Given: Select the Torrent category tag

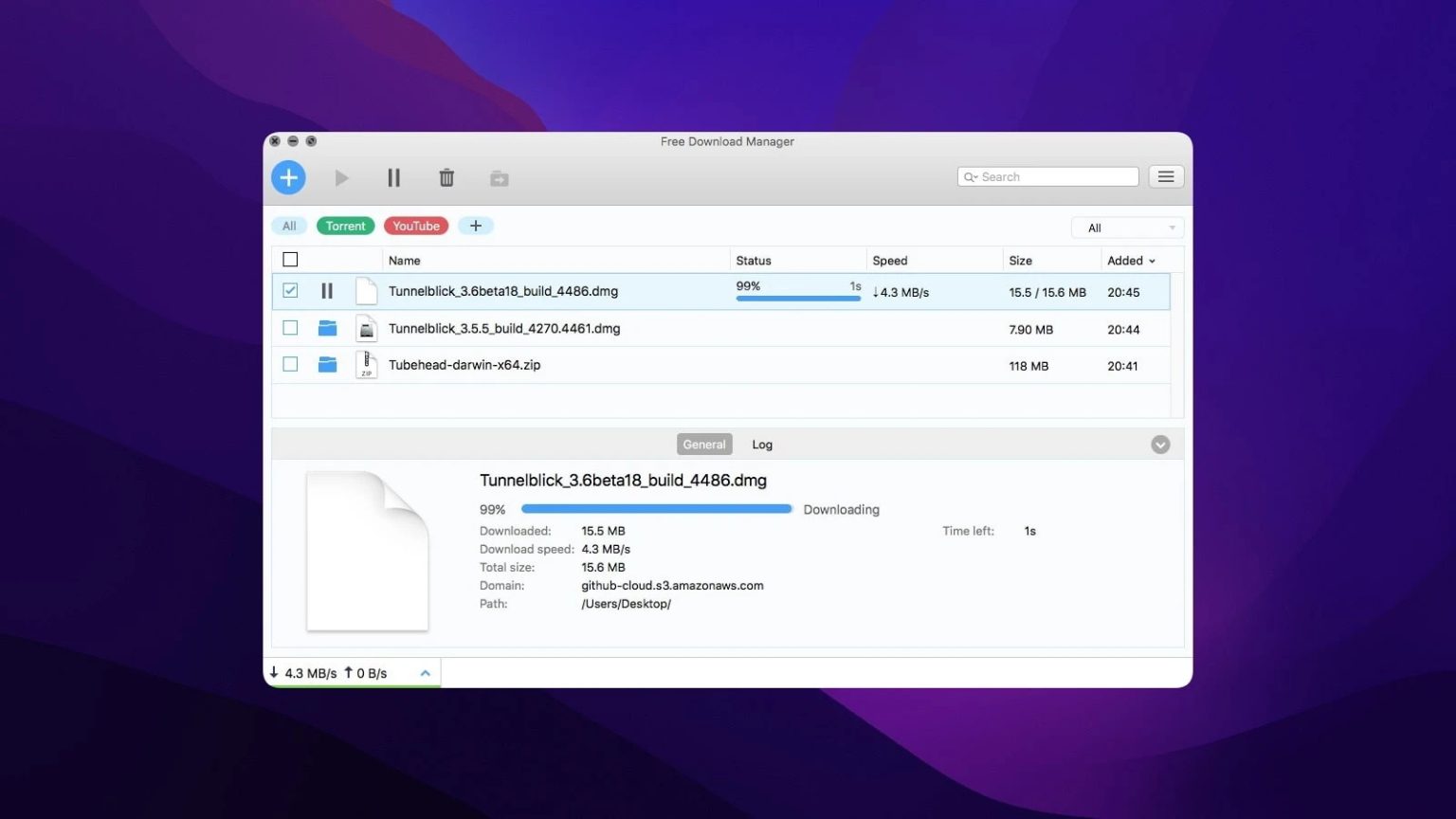Looking at the screenshot, I should point(345,226).
